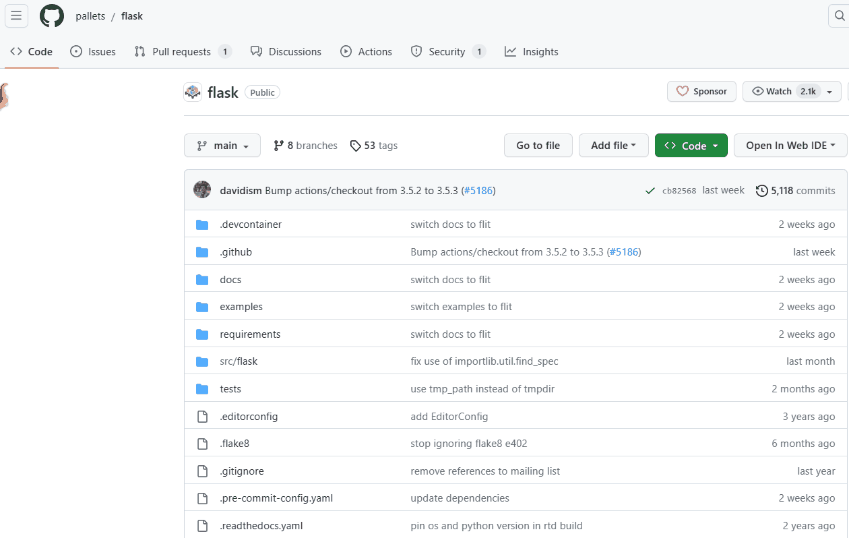
Task: Click the folder icon for .devcontainer
Action: (202, 225)
